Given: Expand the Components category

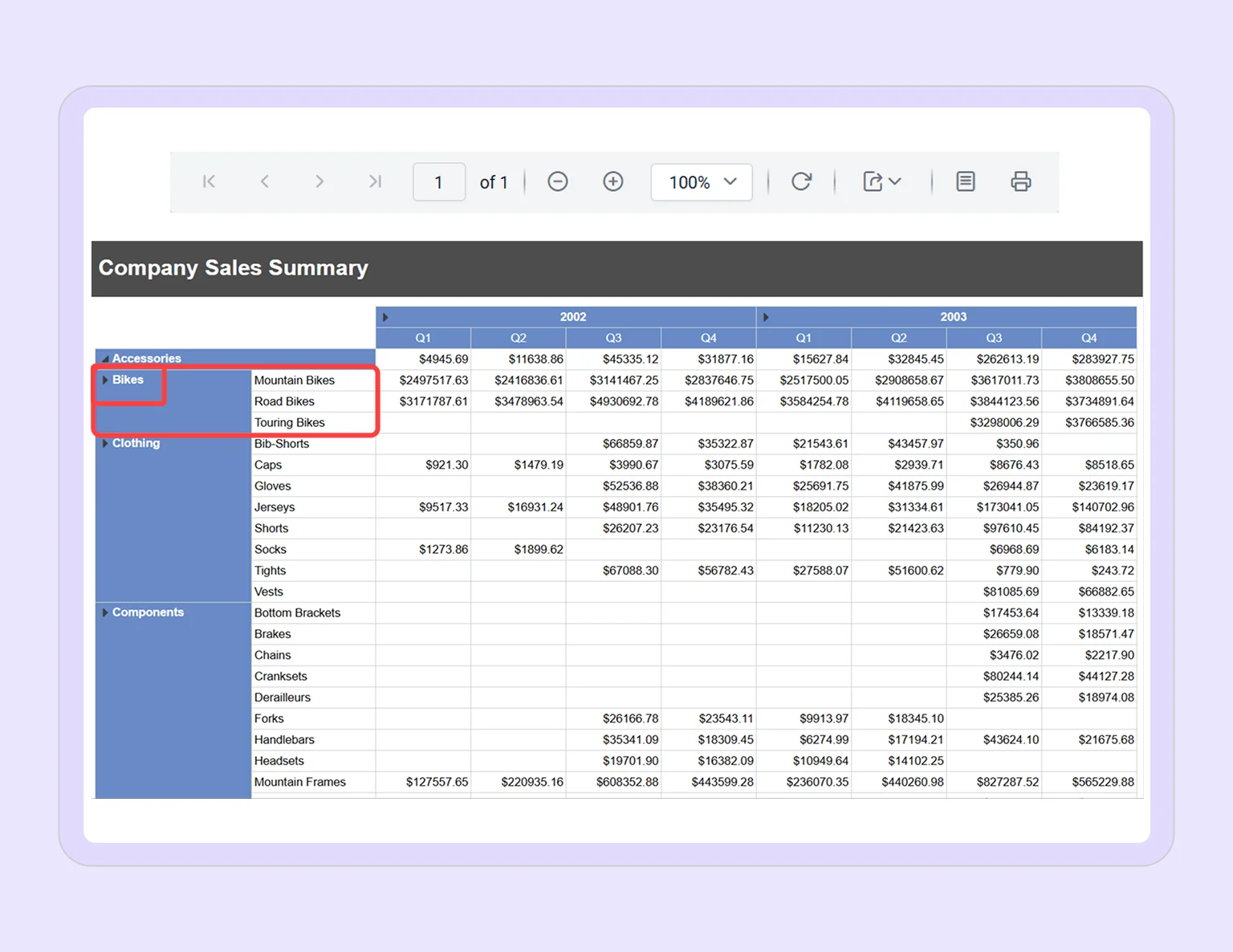Looking at the screenshot, I should pyautogui.click(x=105, y=612).
